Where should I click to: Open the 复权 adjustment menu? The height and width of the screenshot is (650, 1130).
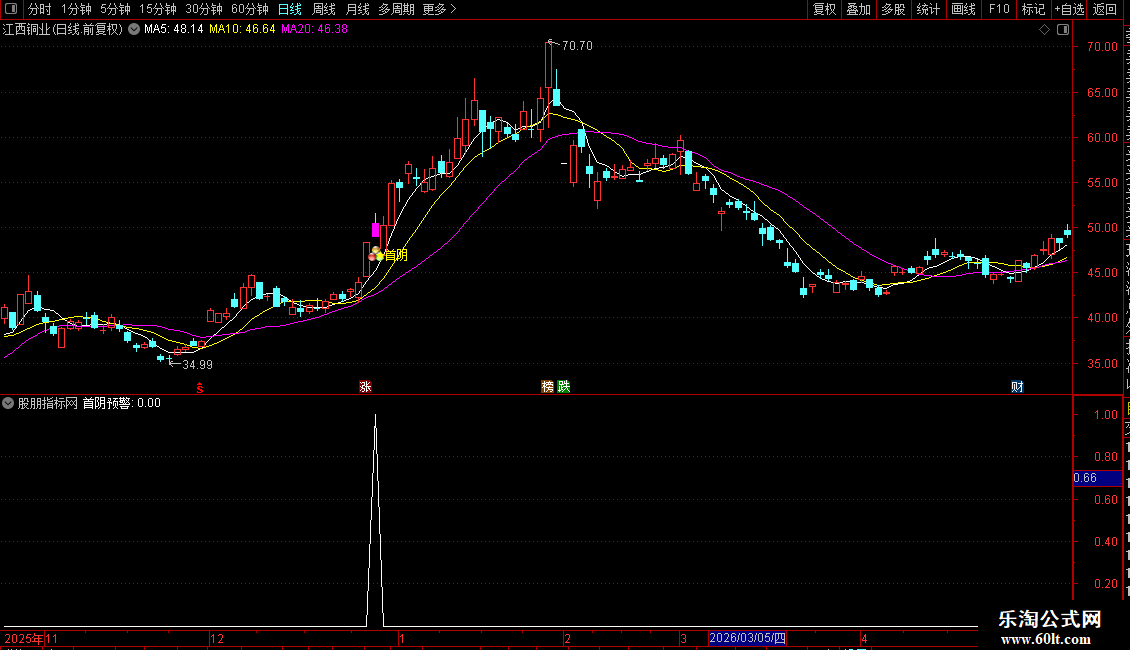coord(824,9)
